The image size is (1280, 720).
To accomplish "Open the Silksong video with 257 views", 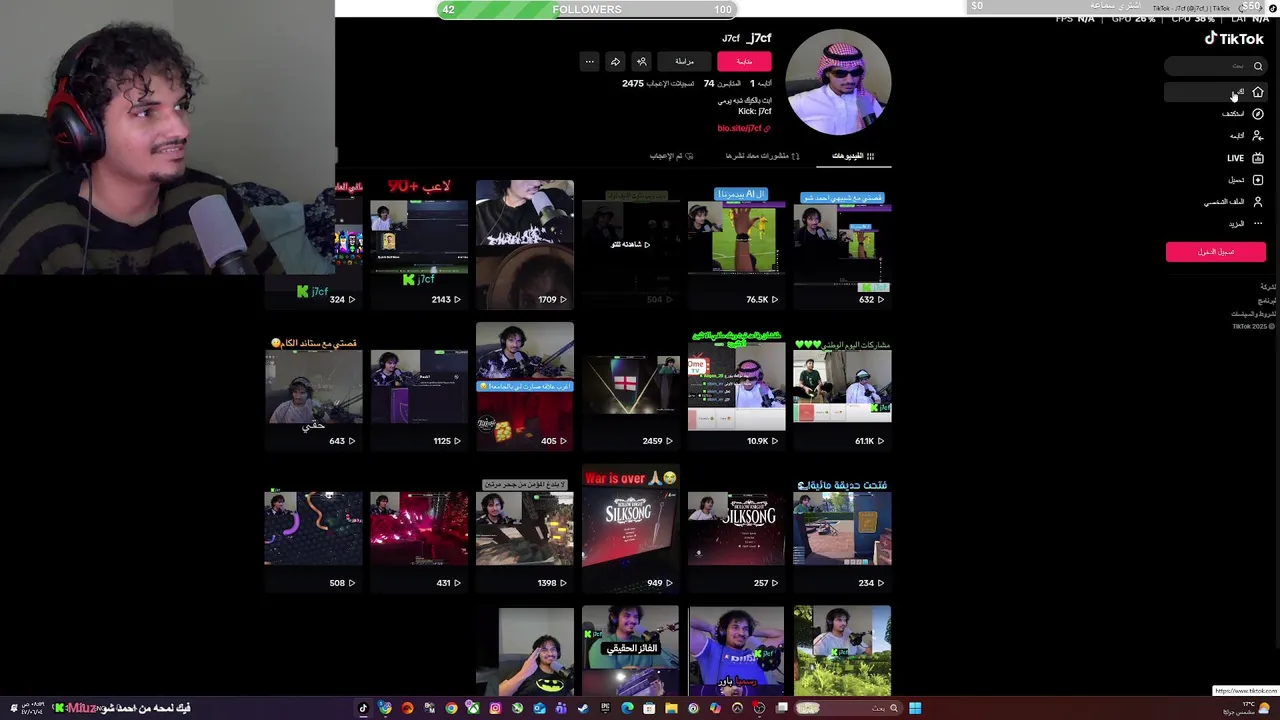I will click(736, 528).
